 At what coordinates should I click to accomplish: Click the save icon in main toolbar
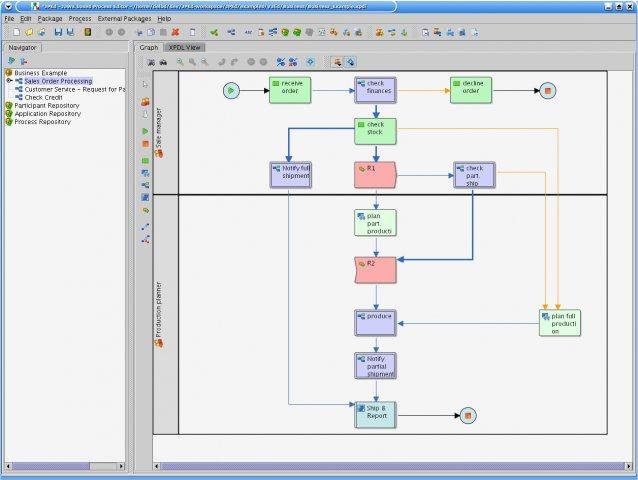click(x=57, y=32)
